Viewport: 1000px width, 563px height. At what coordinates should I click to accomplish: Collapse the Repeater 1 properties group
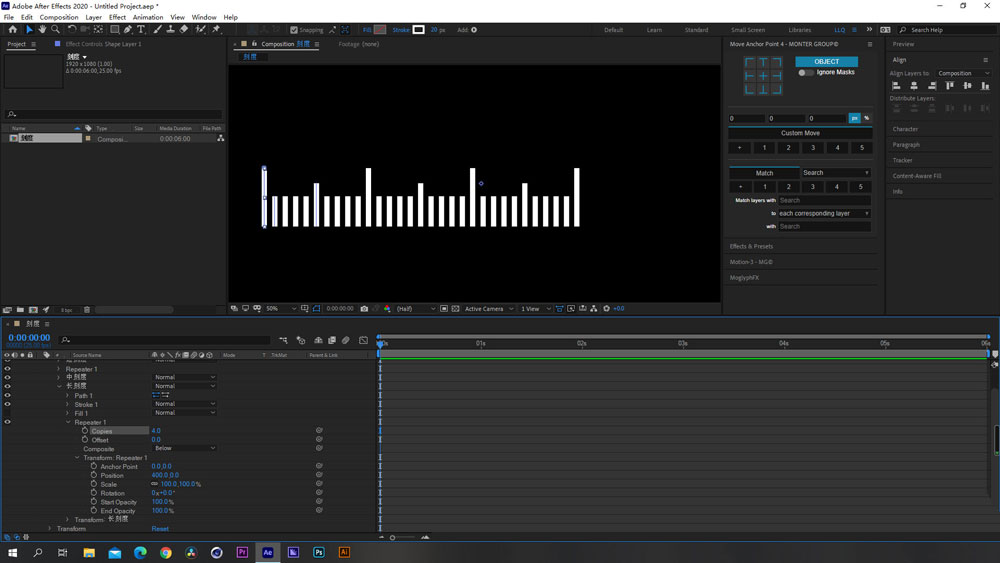point(68,422)
